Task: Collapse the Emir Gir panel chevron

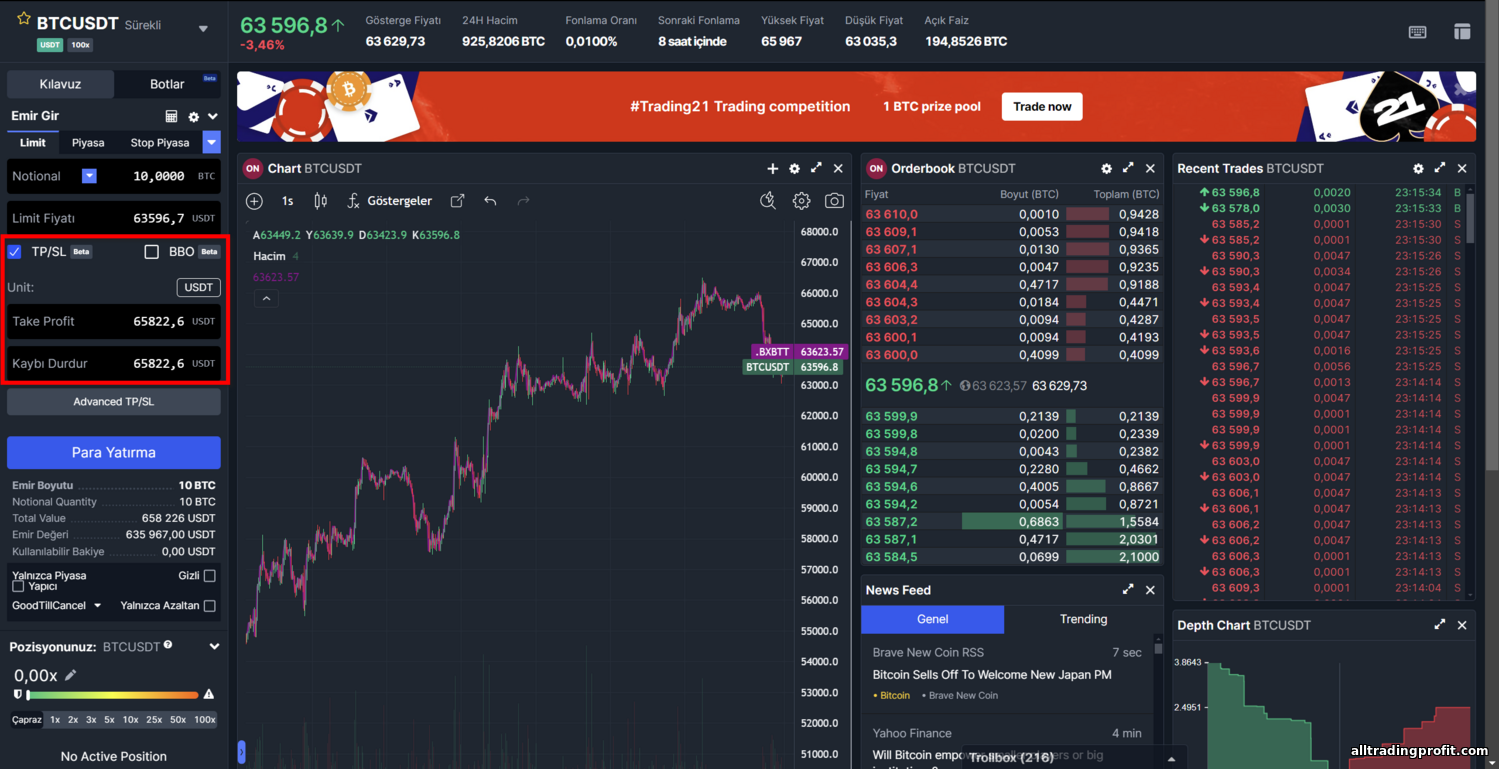Action: tap(213, 117)
